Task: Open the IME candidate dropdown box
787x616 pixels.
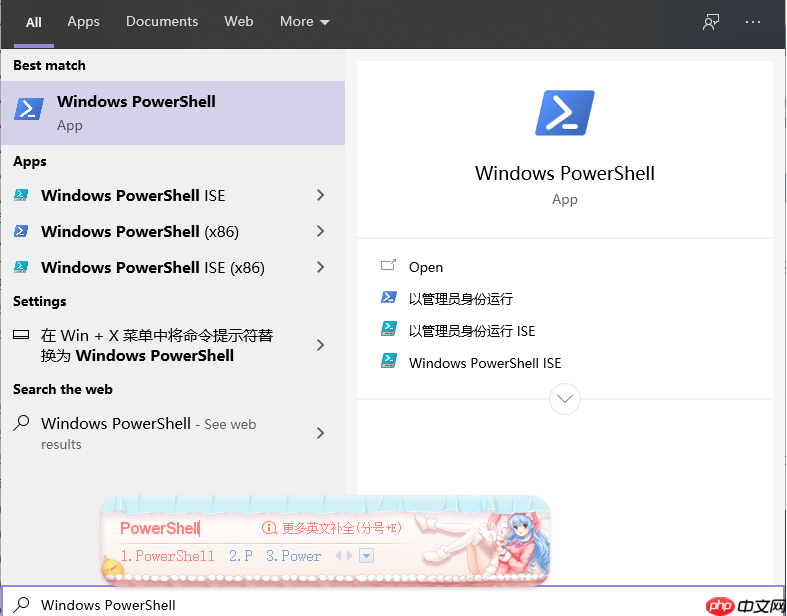Action: pyautogui.click(x=366, y=556)
